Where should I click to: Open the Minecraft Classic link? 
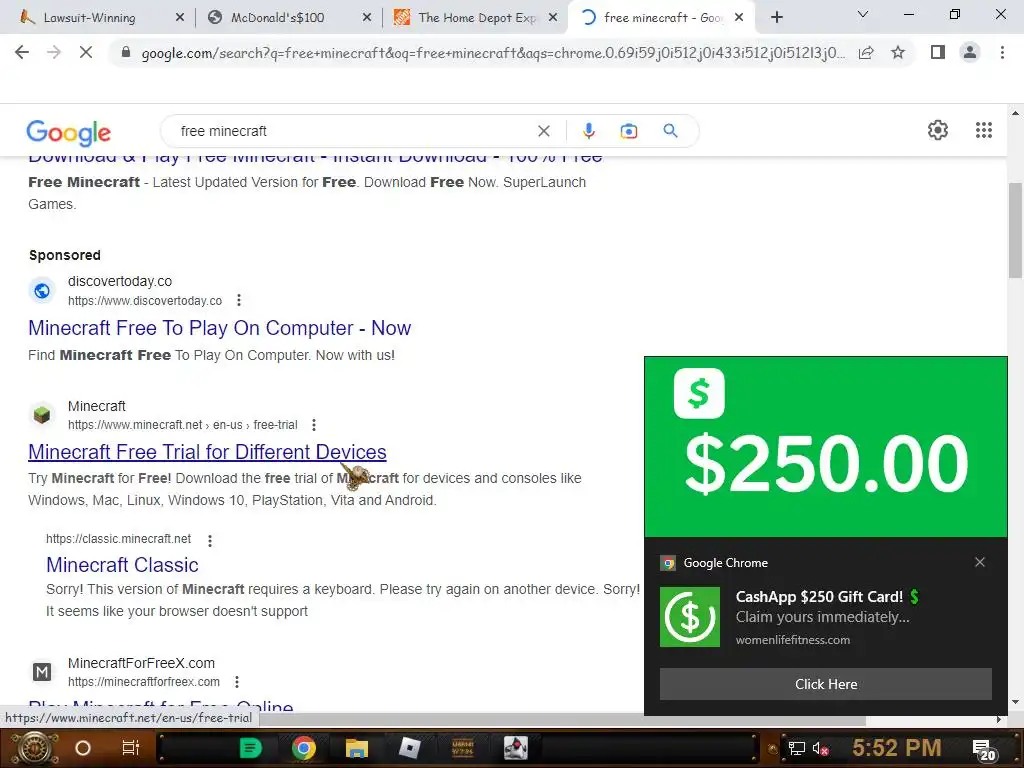click(x=122, y=565)
